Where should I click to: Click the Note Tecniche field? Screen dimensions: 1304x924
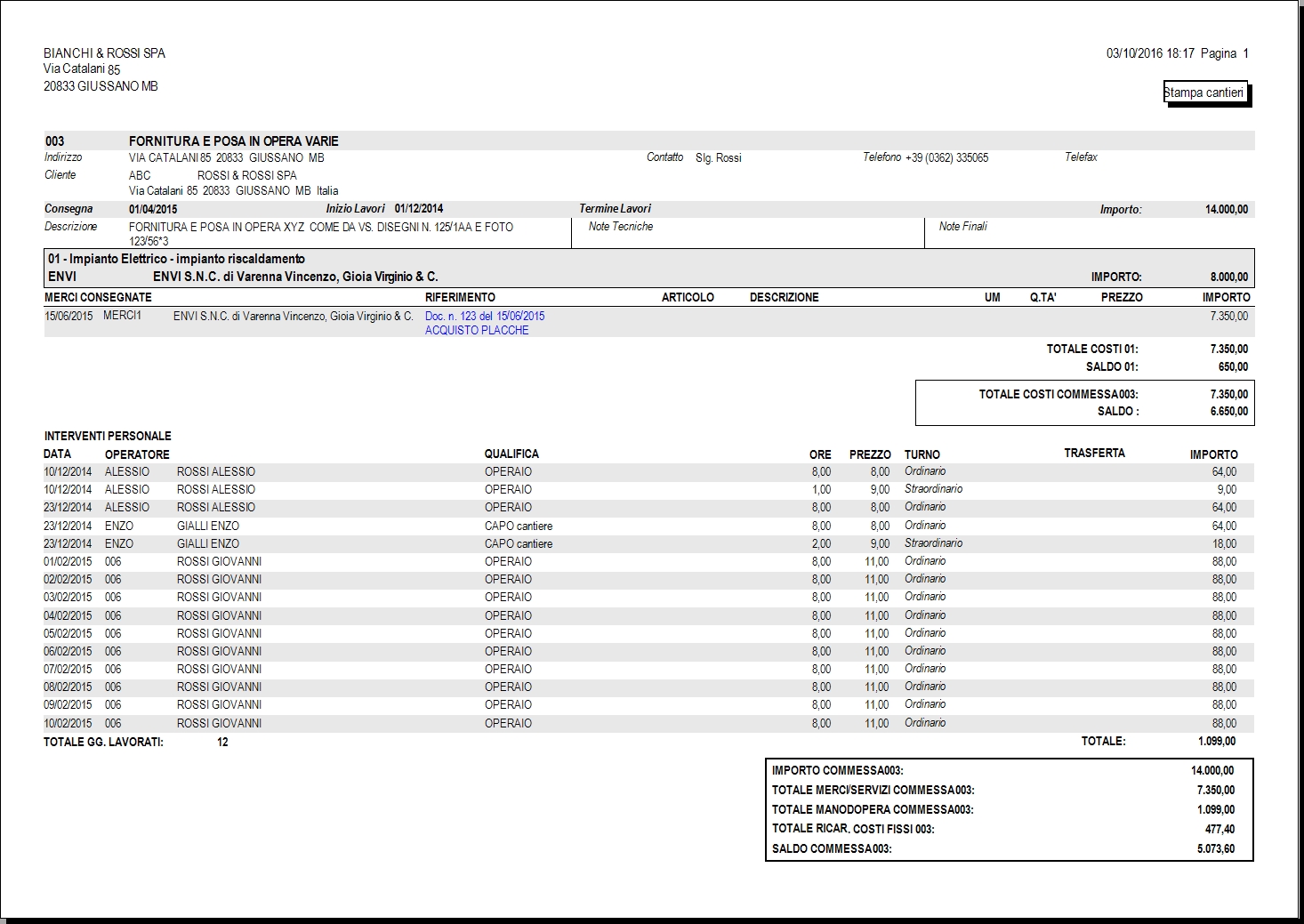coord(748,234)
